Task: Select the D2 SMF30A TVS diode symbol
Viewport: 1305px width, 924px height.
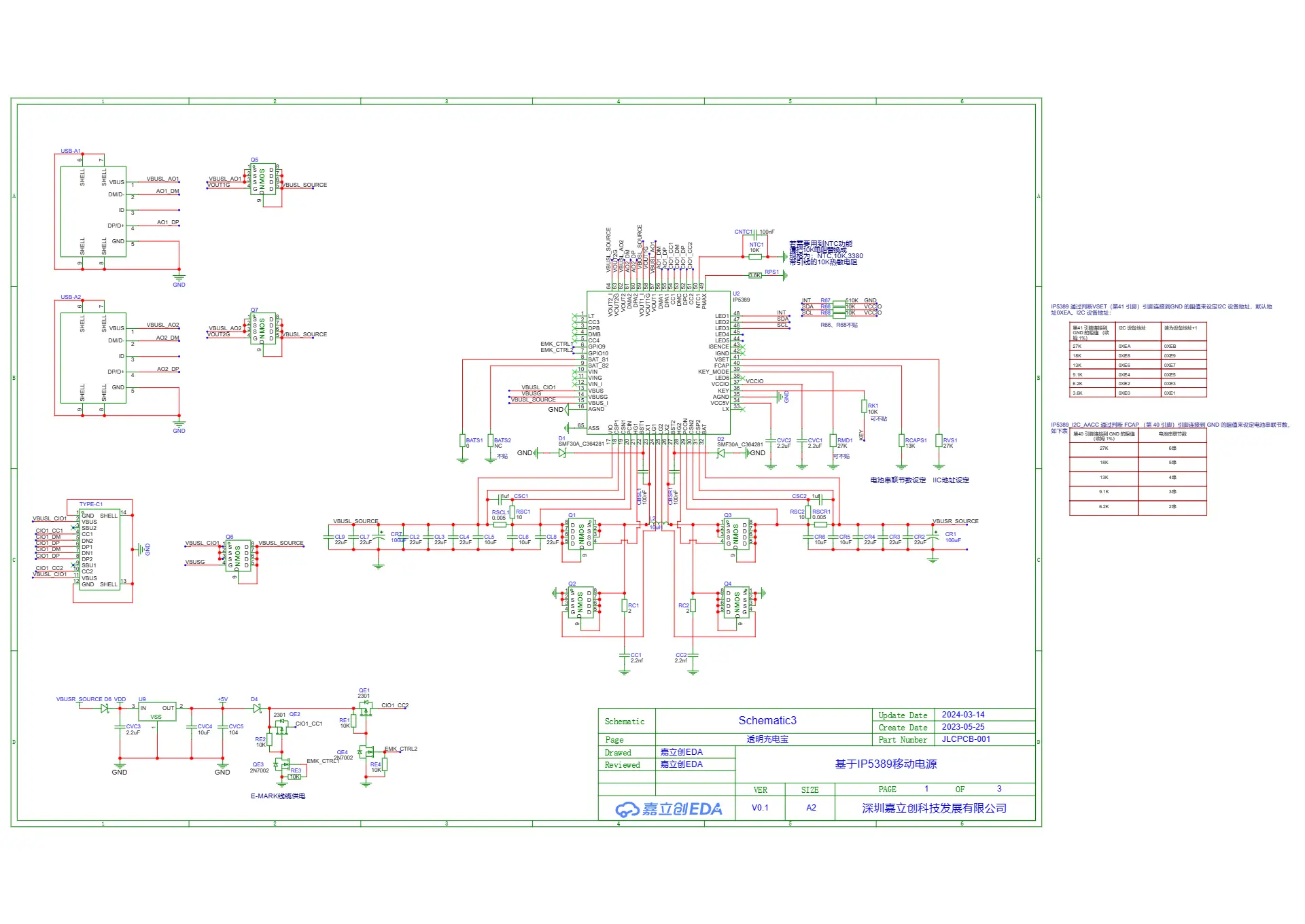Action: [x=720, y=452]
